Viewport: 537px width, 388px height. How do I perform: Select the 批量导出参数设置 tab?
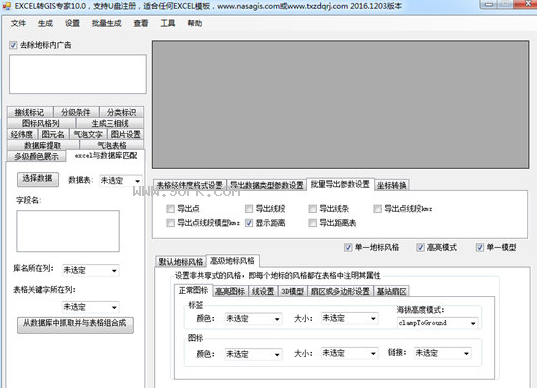[x=340, y=184]
